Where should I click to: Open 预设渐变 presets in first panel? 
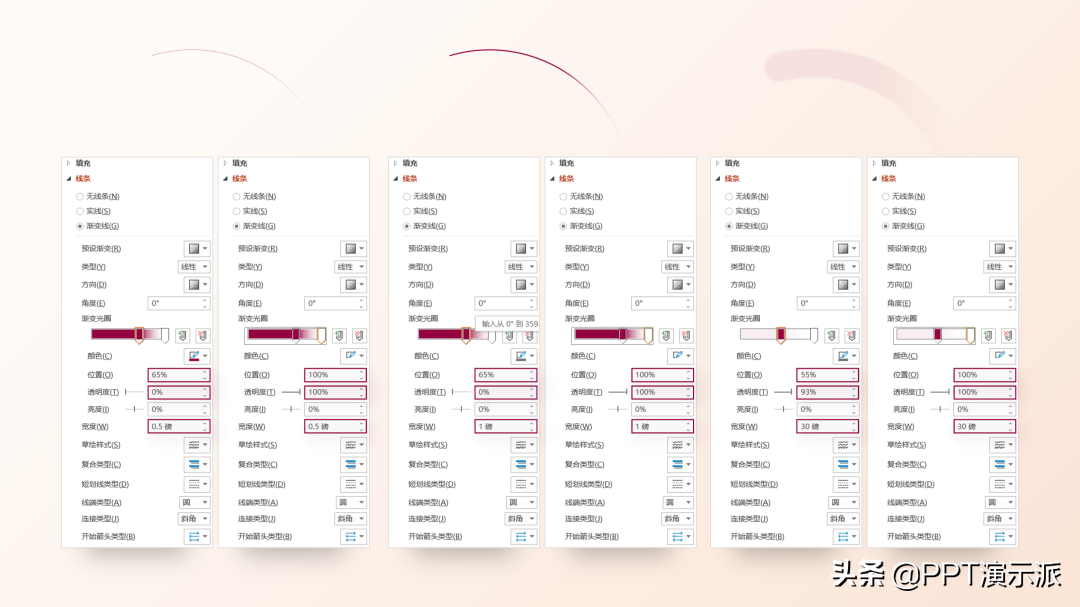(x=197, y=249)
